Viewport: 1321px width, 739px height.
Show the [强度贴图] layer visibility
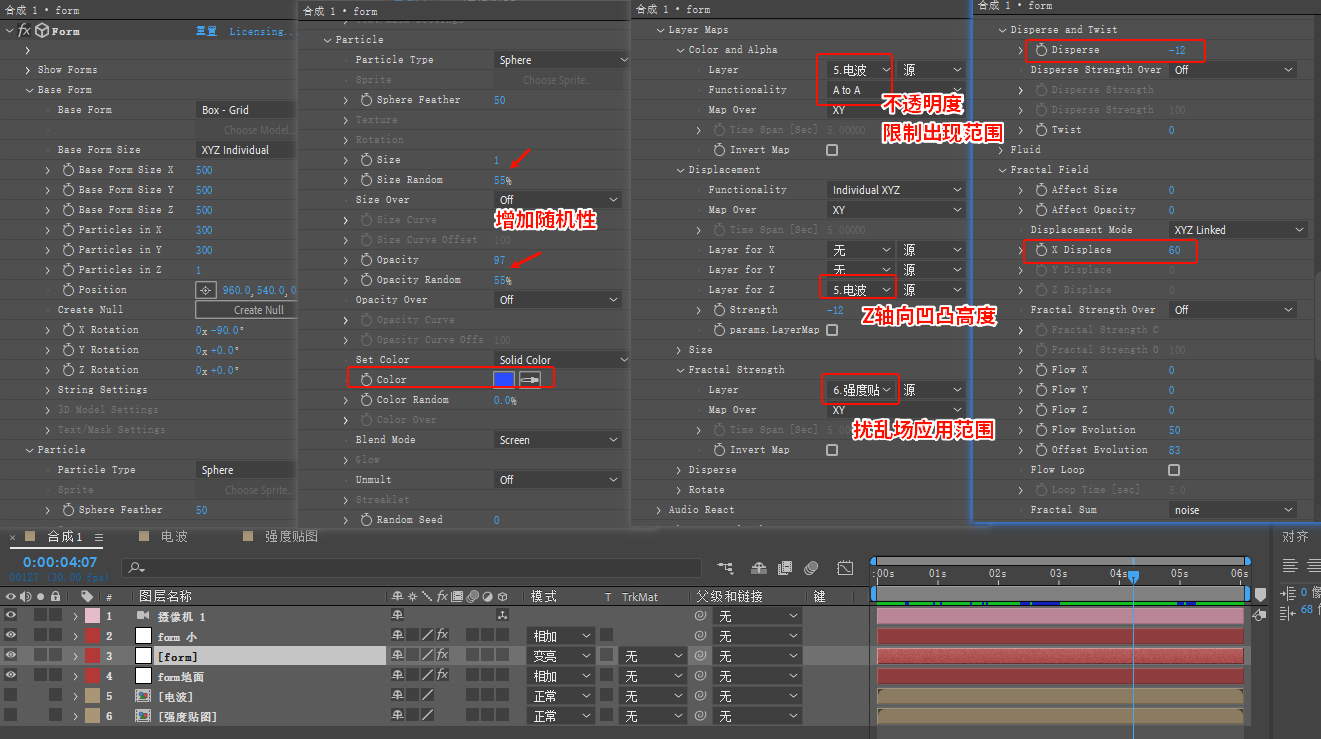click(11, 716)
